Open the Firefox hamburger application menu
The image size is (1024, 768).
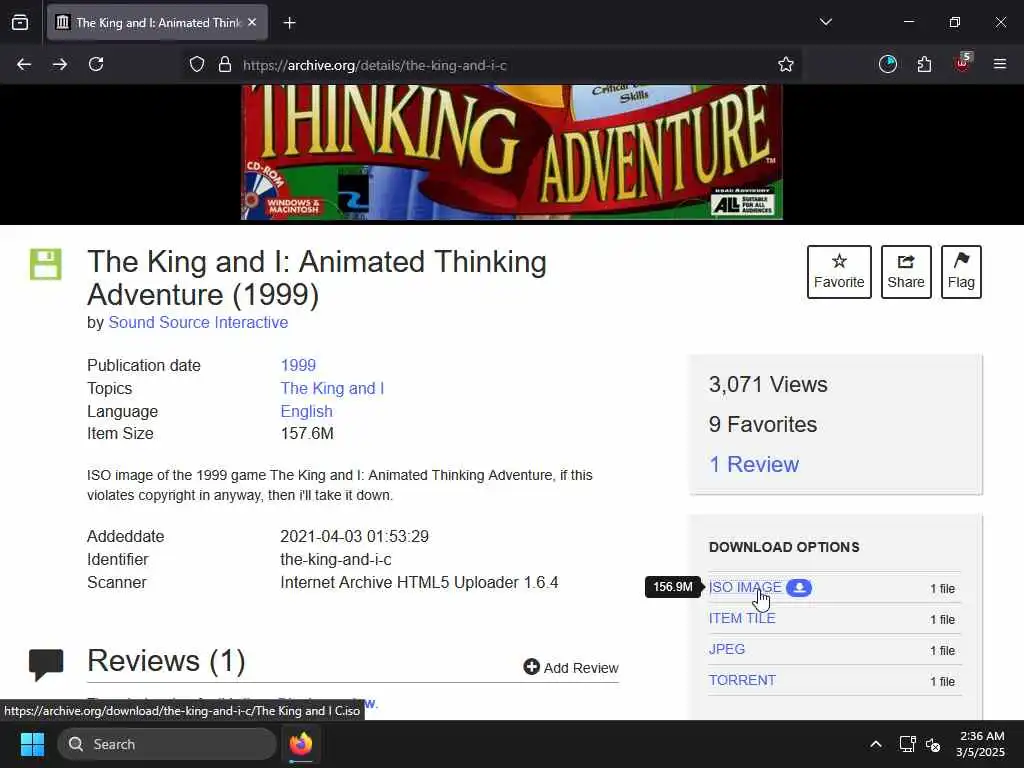coord(999,64)
